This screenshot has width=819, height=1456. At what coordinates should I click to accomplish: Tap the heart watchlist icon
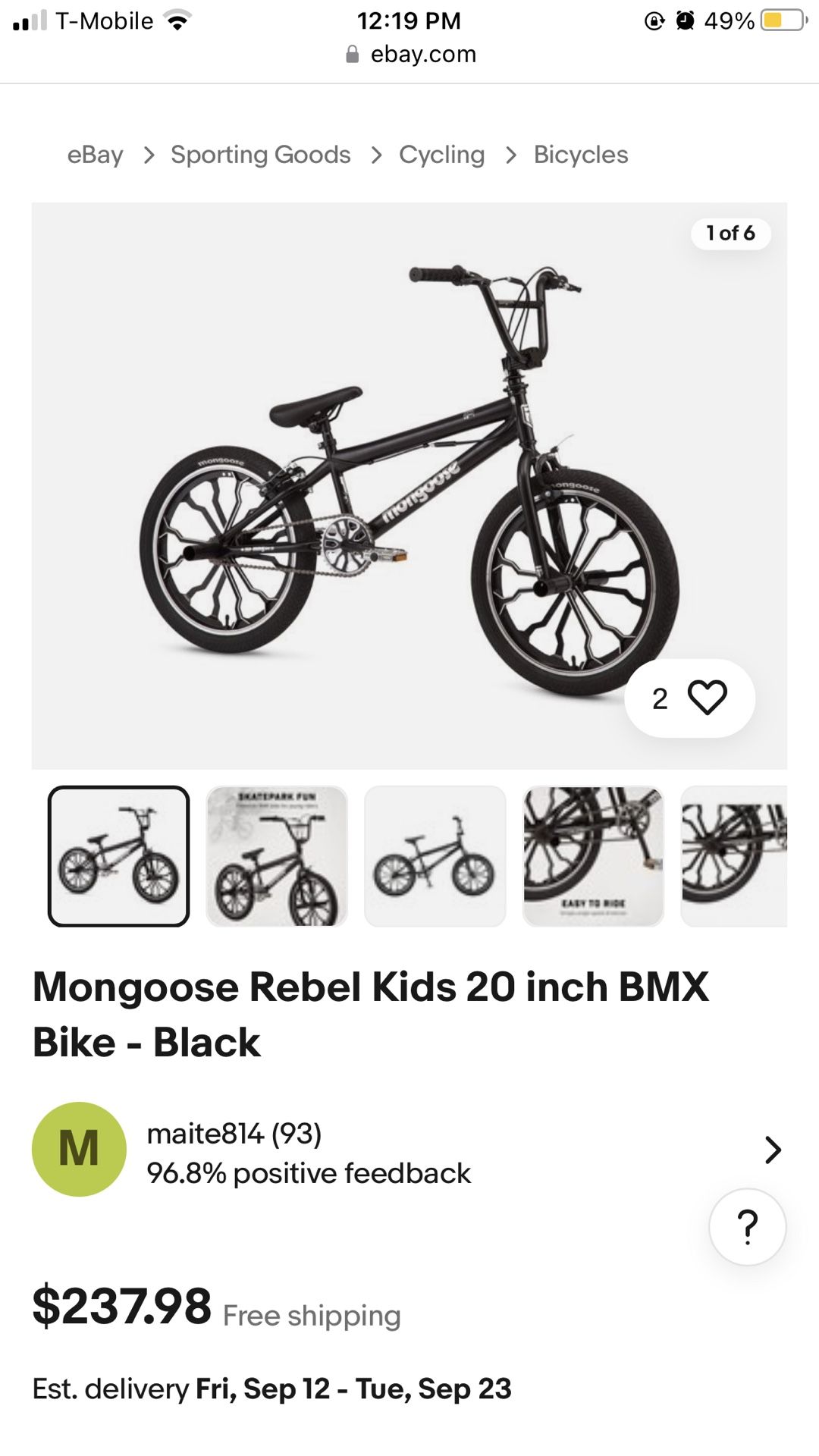pyautogui.click(x=707, y=698)
